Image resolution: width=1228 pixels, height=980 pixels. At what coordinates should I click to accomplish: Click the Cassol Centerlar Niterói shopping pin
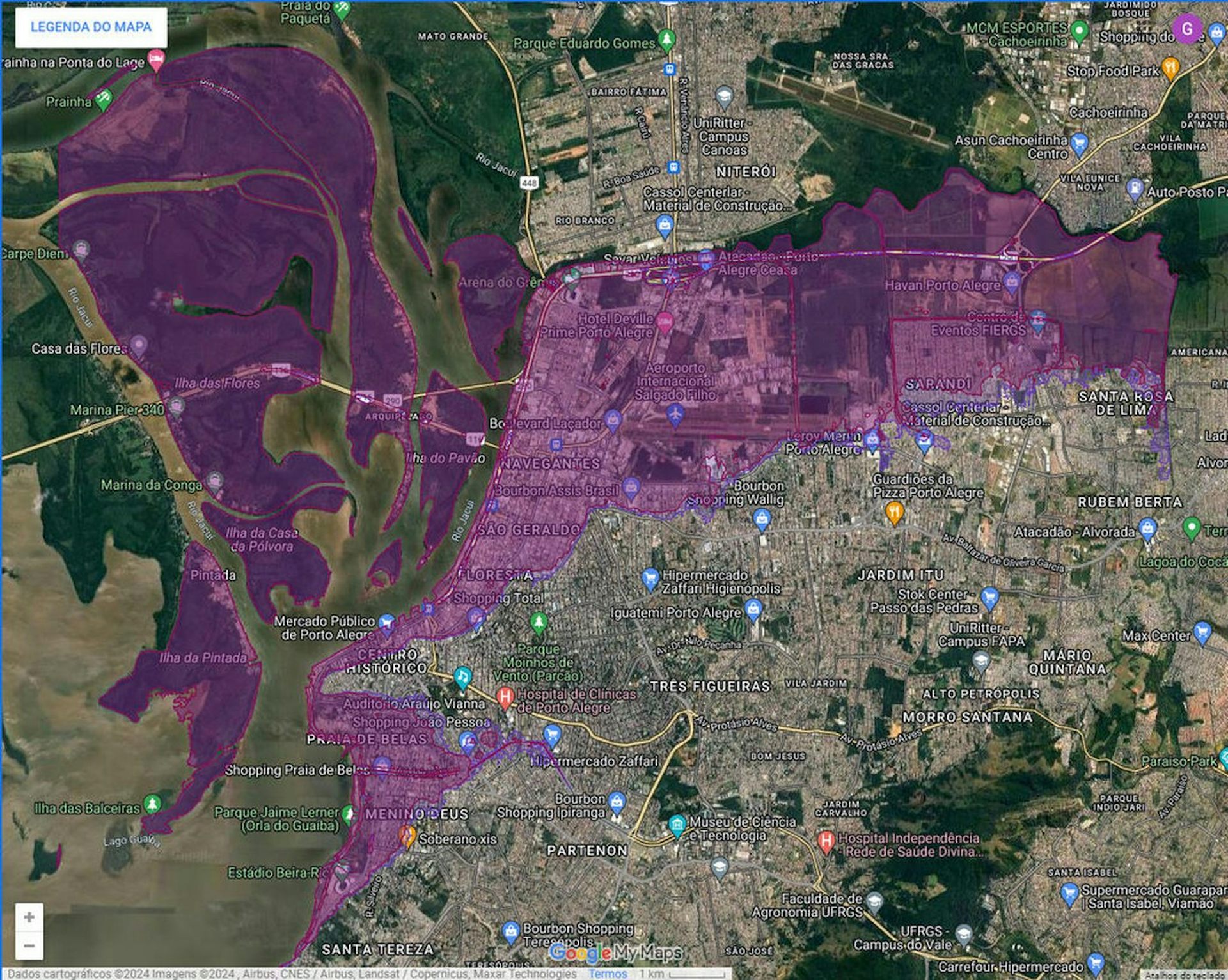665,226
